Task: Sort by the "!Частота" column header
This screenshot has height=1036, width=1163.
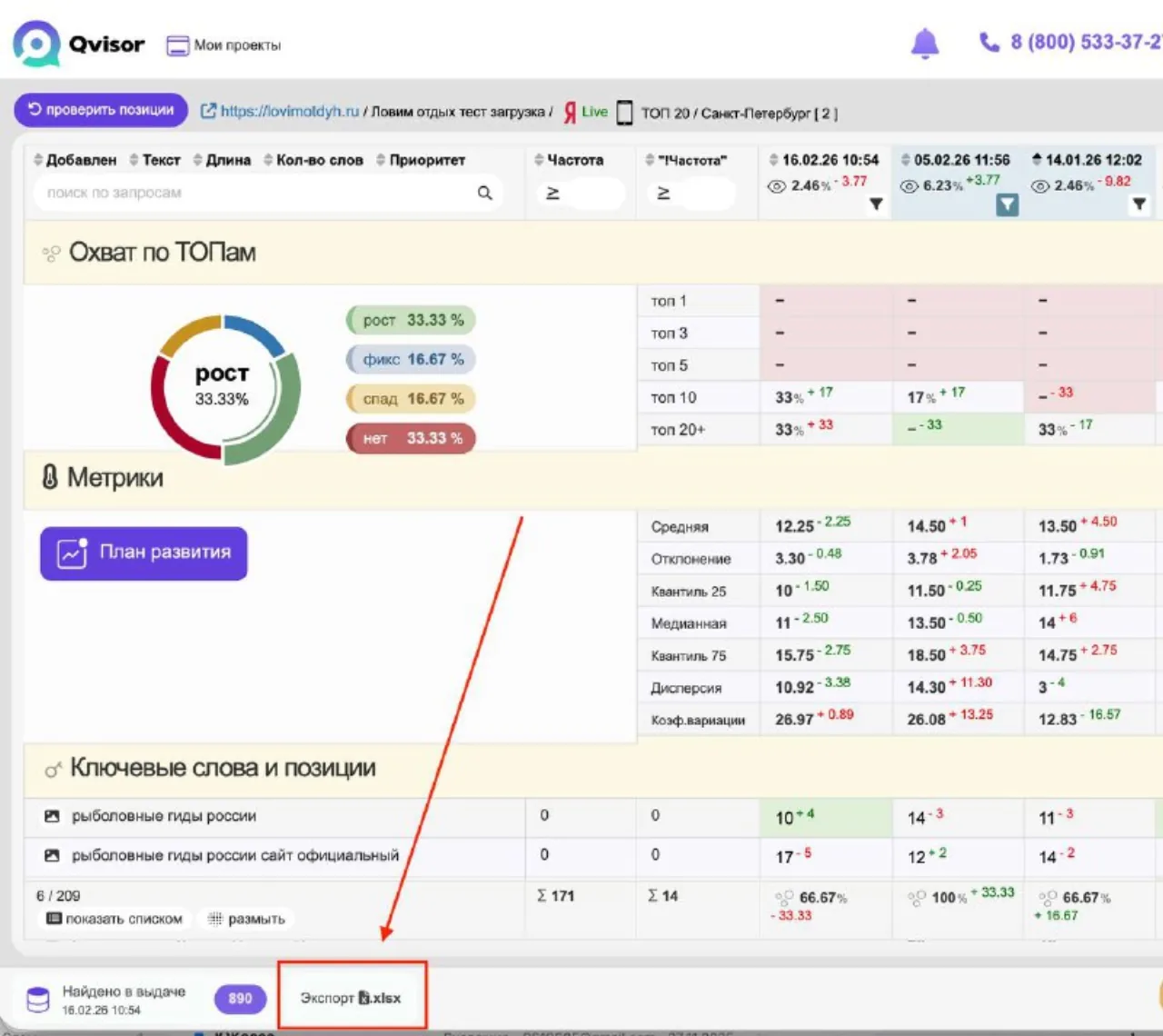Action: point(686,160)
